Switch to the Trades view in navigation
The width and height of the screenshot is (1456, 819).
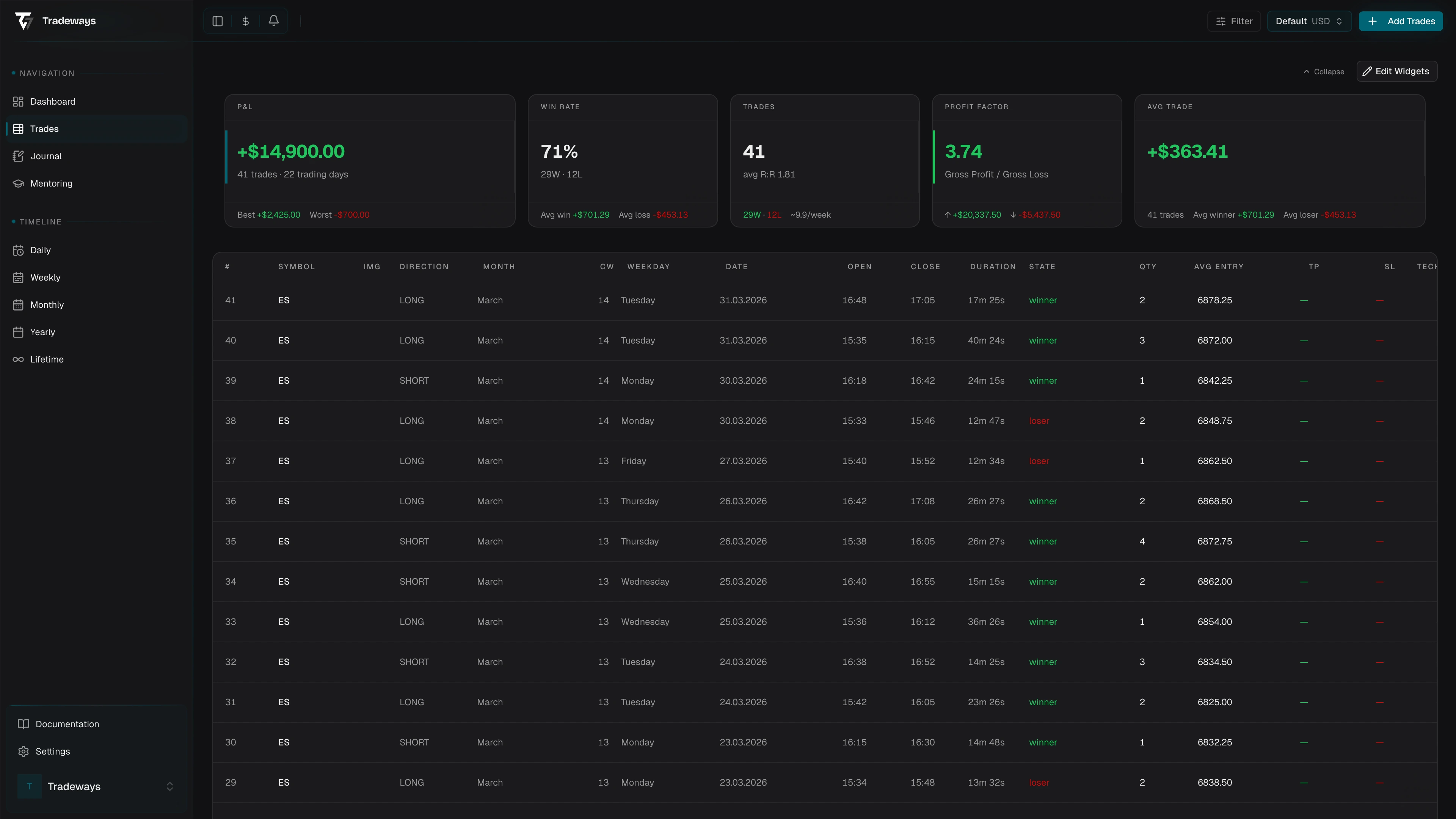tap(44, 128)
